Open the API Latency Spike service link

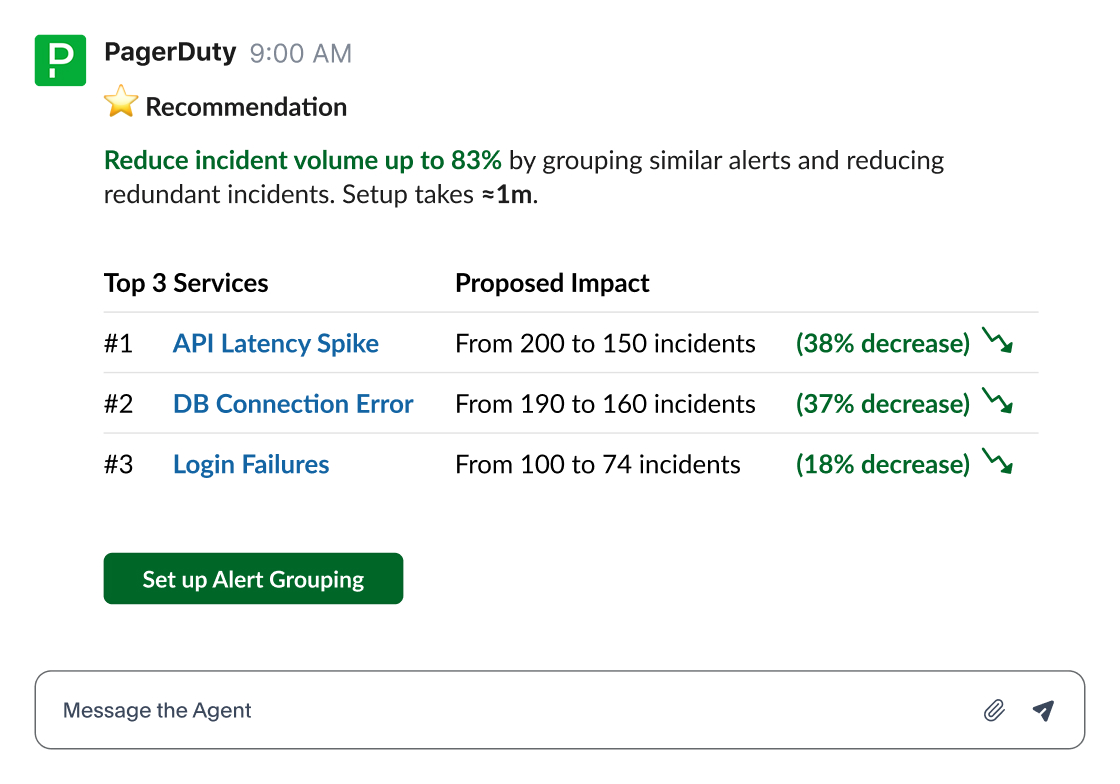click(x=276, y=343)
